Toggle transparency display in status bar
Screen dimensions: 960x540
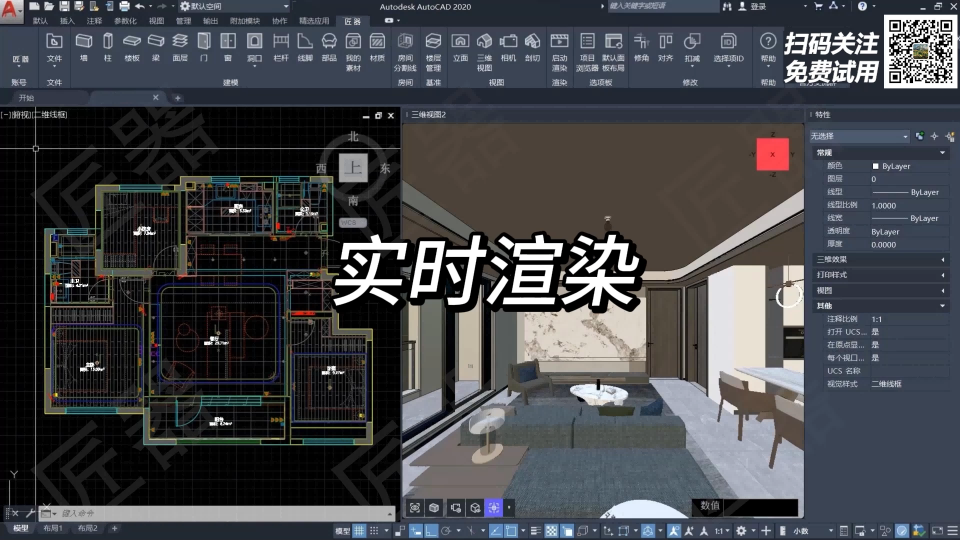[x=551, y=531]
